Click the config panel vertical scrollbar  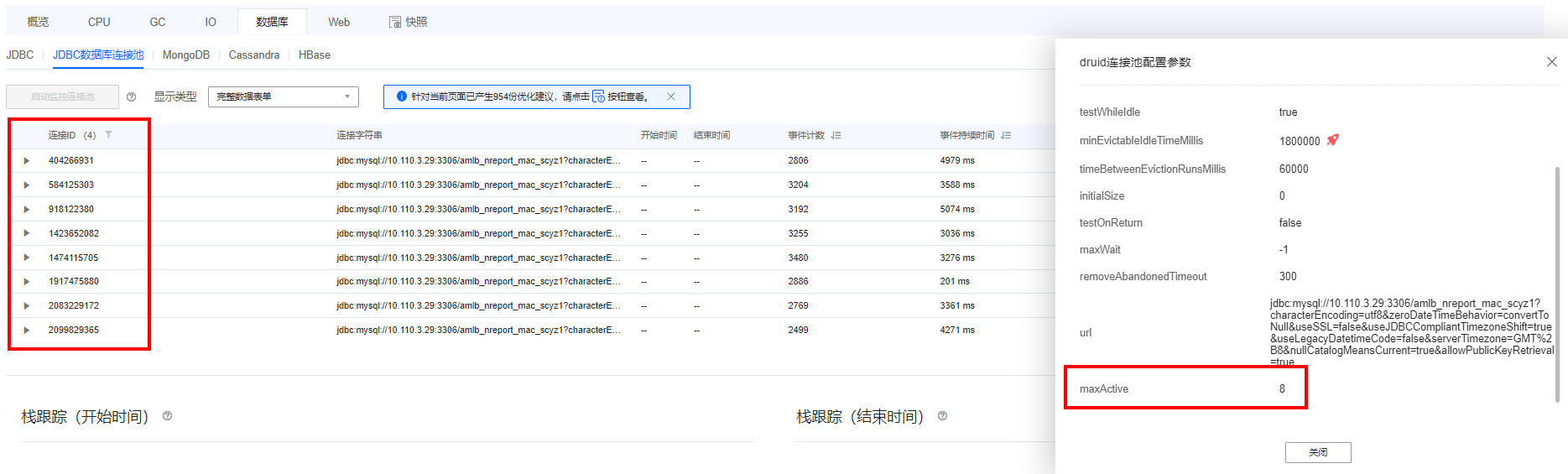pos(1557,277)
